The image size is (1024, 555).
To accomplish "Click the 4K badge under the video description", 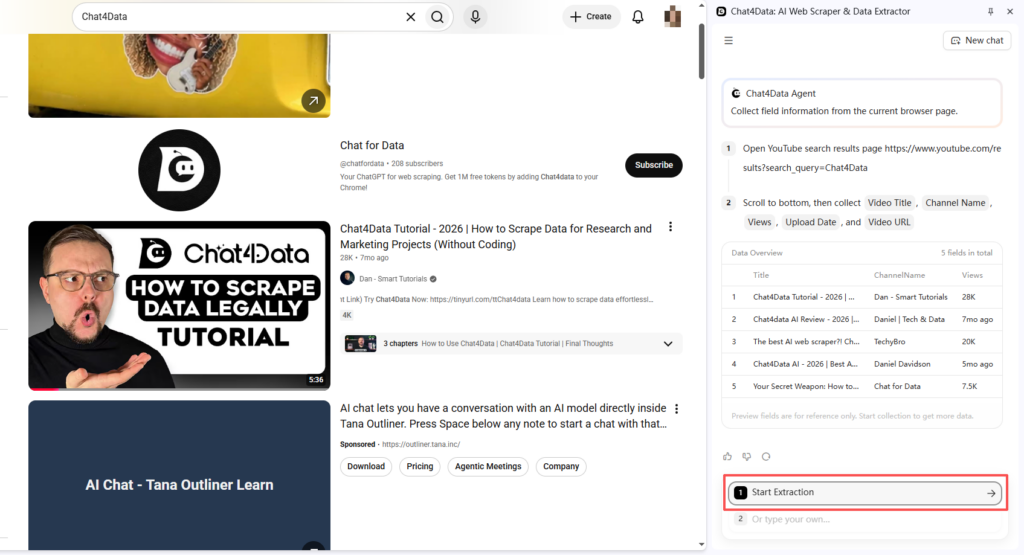I will 347,315.
